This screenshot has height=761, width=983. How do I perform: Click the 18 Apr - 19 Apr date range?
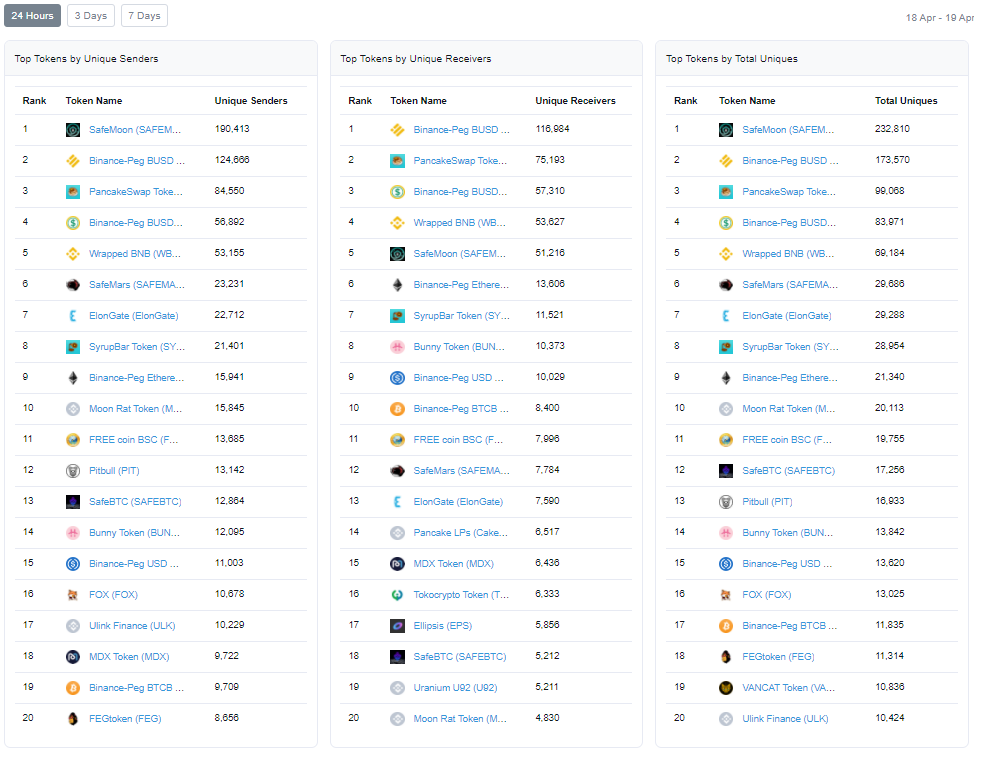[x=940, y=18]
